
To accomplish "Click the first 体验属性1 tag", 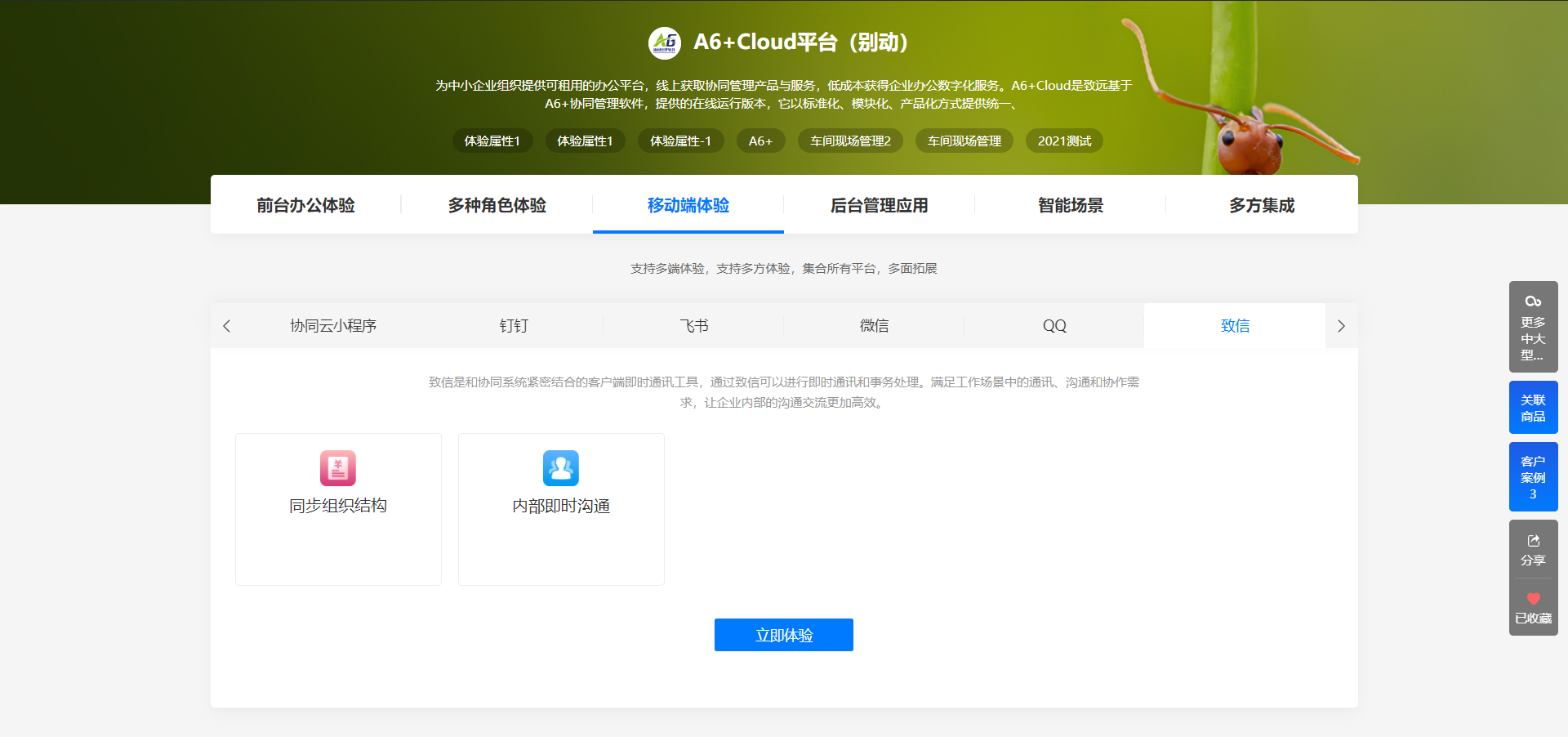I will click(492, 141).
